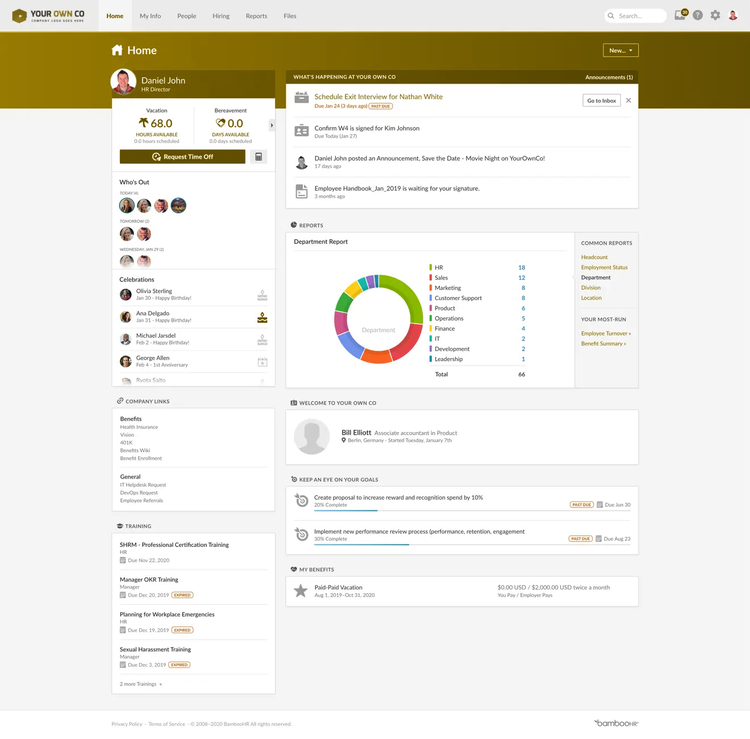This screenshot has width=750, height=739.
Task: Open the Benefits Wiki link
Action: pyautogui.click(x=135, y=451)
